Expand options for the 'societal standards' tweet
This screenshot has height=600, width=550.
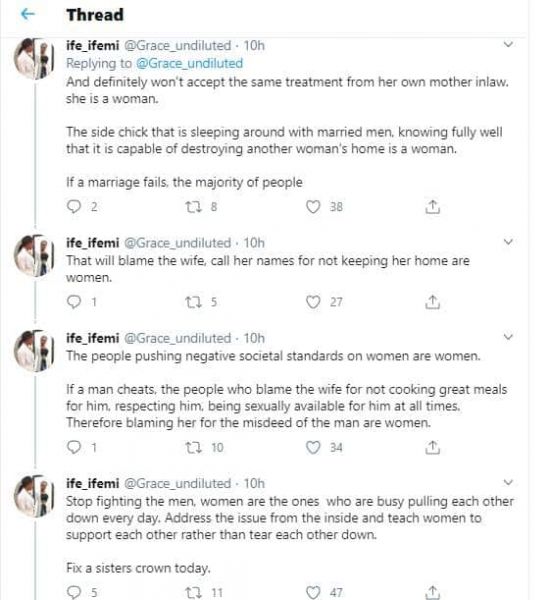pyautogui.click(x=508, y=337)
